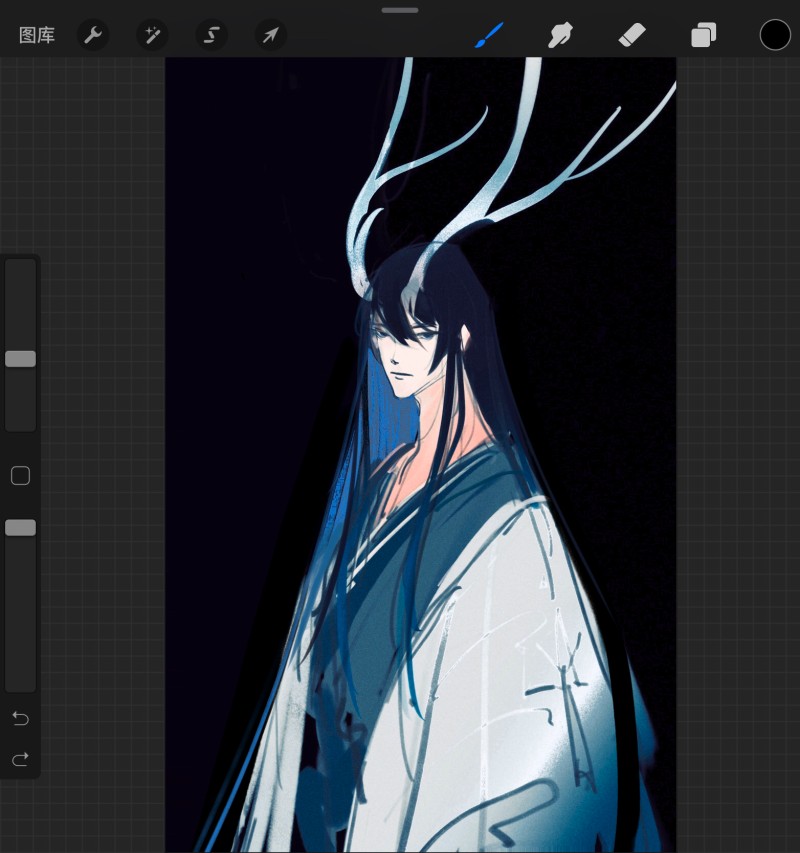800x853 pixels.
Task: Undo the last stroke with undo arrow
Action: [x=21, y=719]
